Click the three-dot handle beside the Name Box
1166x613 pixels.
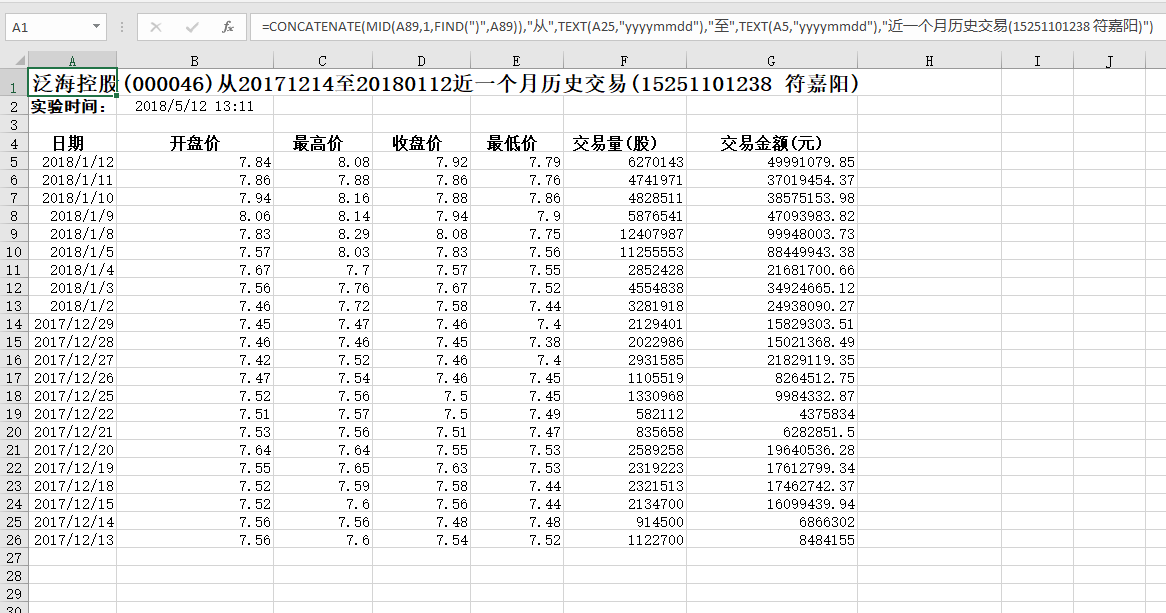pos(122,27)
